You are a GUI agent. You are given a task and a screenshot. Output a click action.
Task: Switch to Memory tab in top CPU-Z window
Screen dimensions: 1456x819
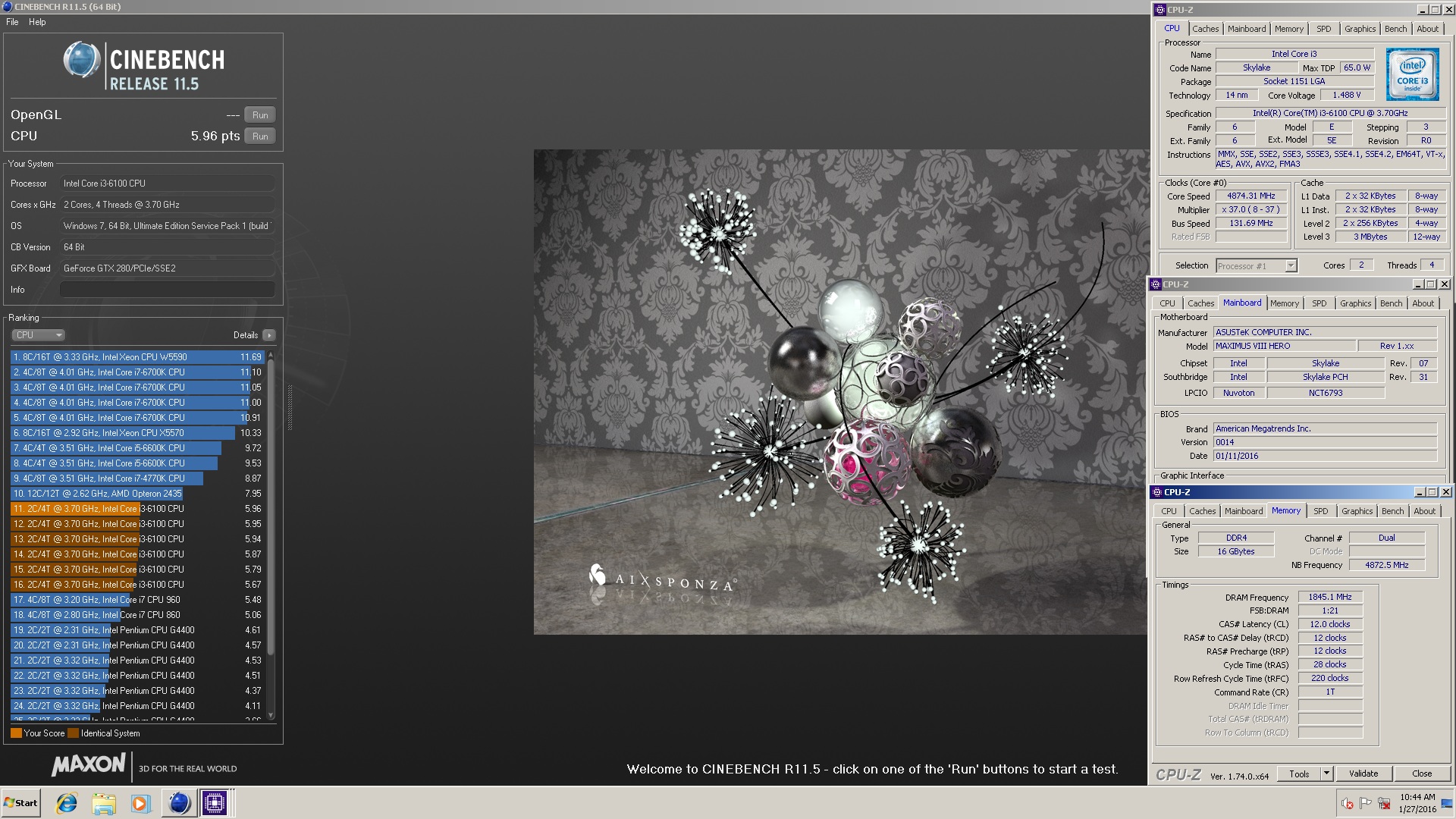pyautogui.click(x=1289, y=29)
